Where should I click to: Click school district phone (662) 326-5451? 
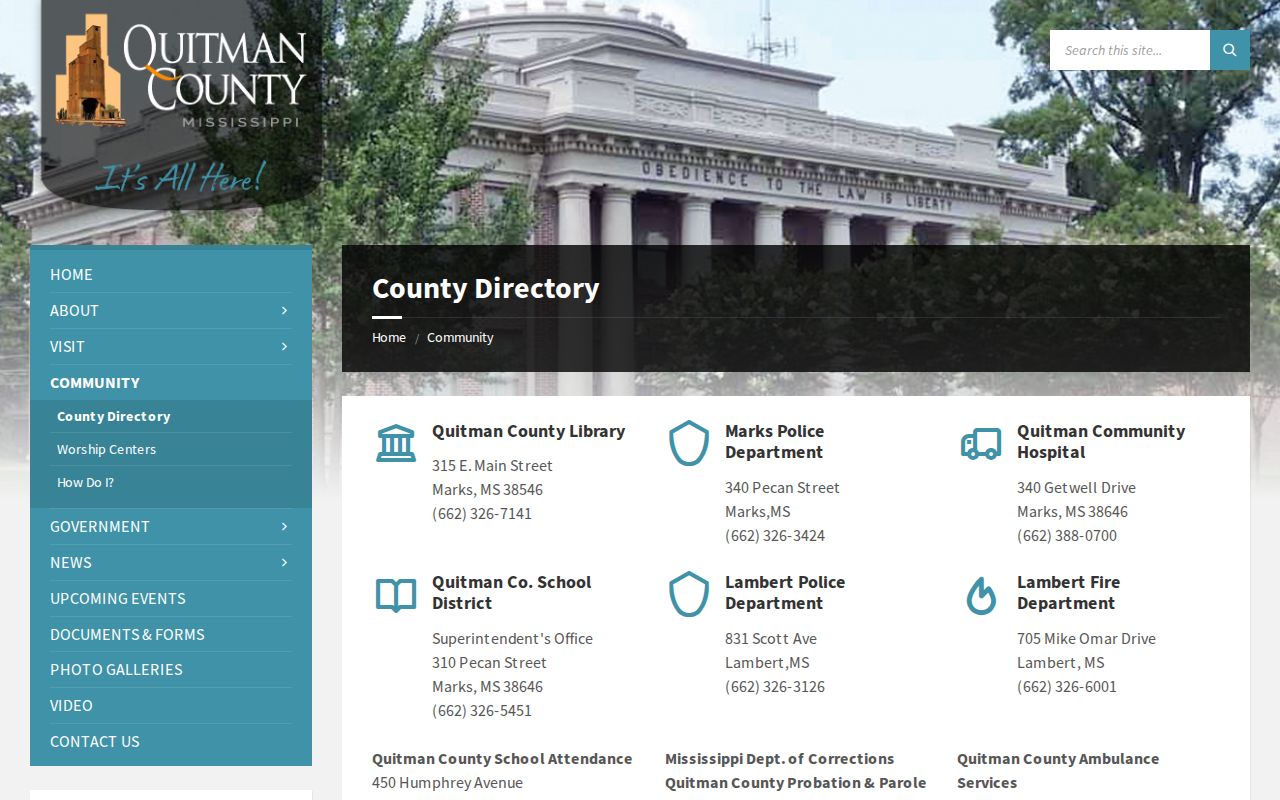[x=482, y=710]
